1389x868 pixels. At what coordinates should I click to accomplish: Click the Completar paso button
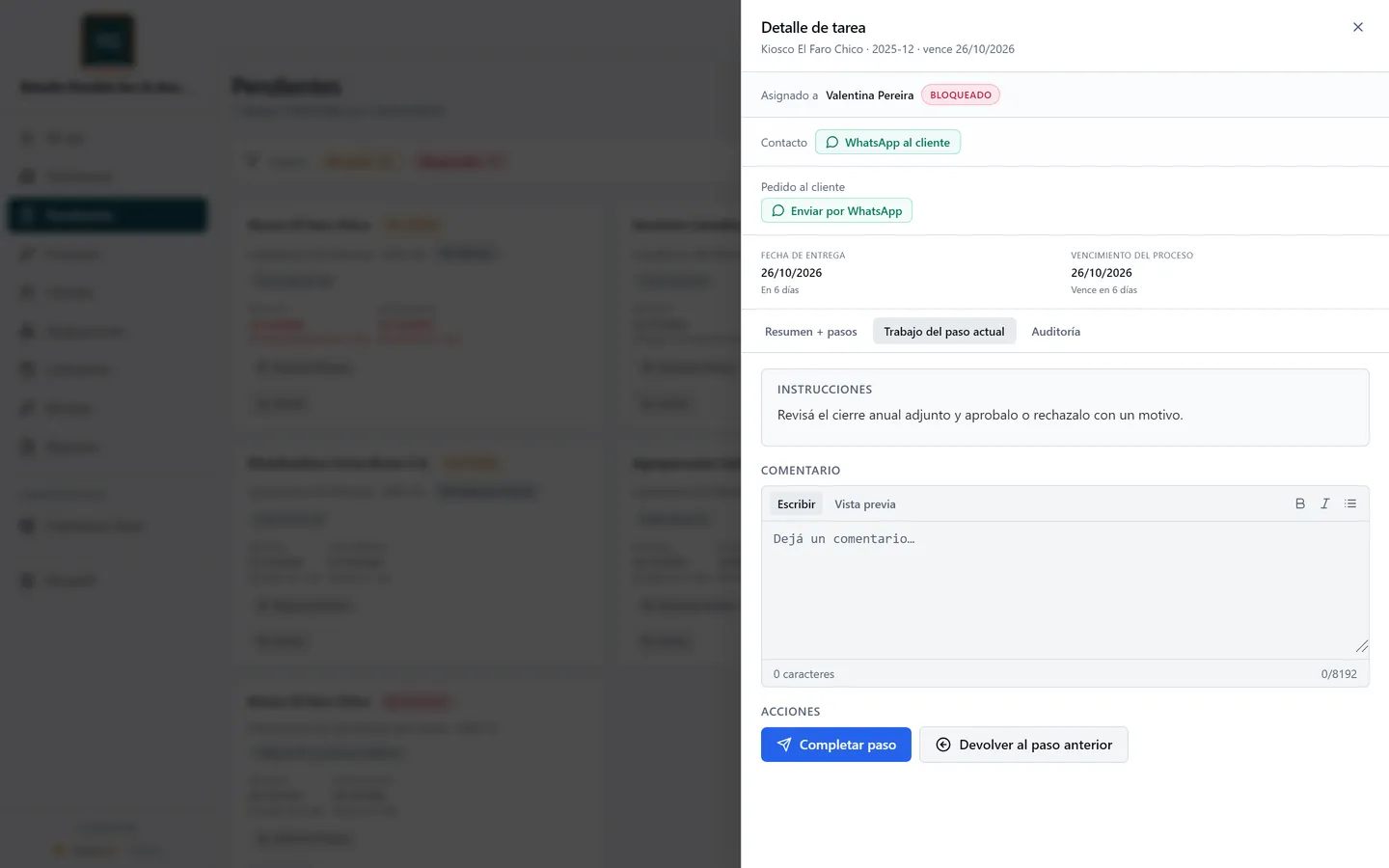coord(835,745)
